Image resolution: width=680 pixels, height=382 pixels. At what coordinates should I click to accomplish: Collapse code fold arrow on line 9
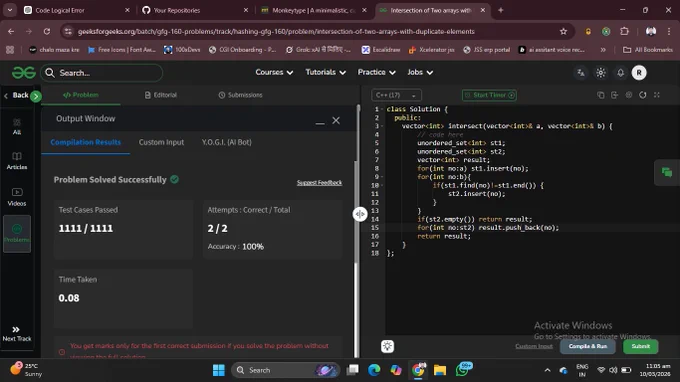(382, 177)
